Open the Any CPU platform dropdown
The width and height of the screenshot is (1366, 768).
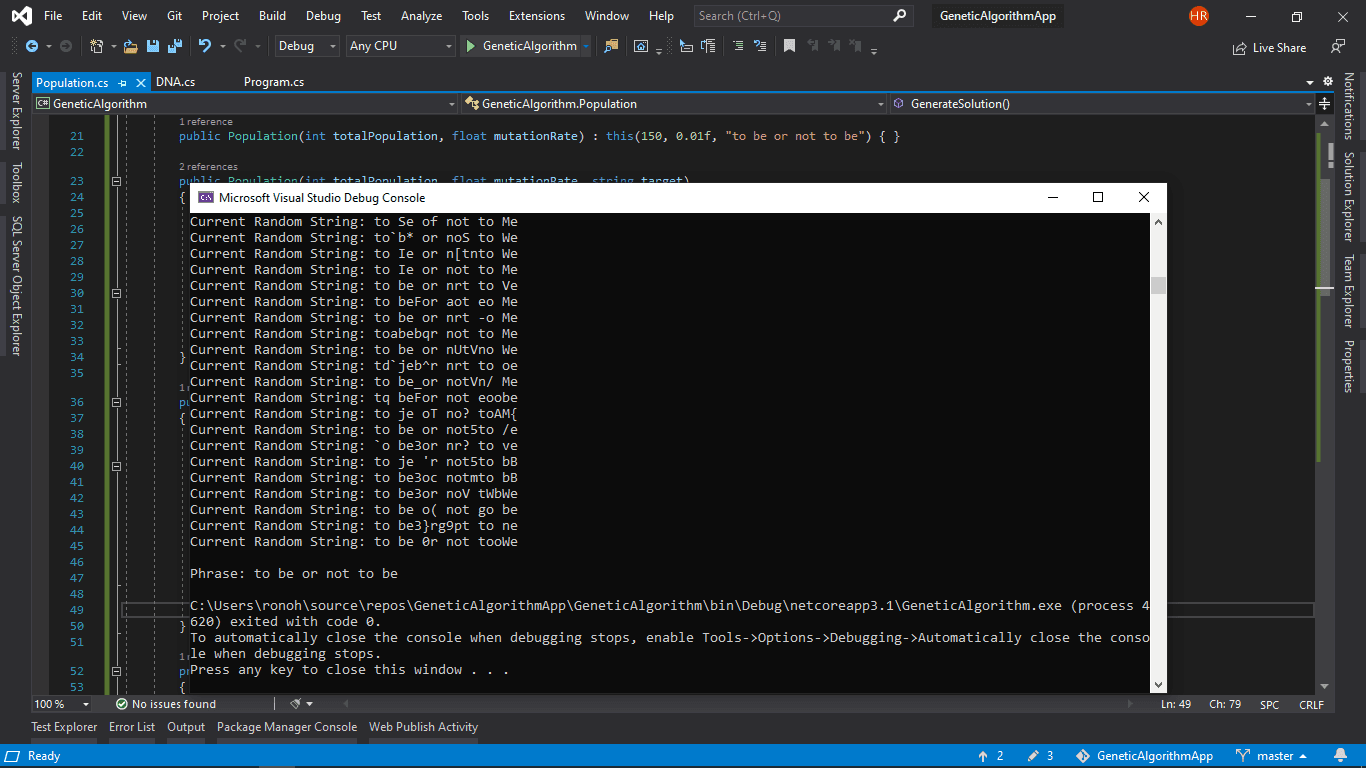pyautogui.click(x=400, y=46)
